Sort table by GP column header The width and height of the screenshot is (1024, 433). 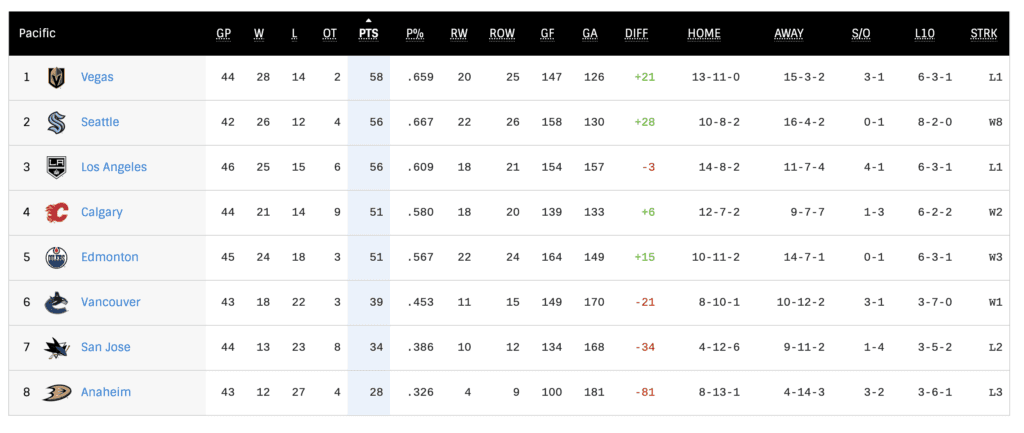click(223, 34)
